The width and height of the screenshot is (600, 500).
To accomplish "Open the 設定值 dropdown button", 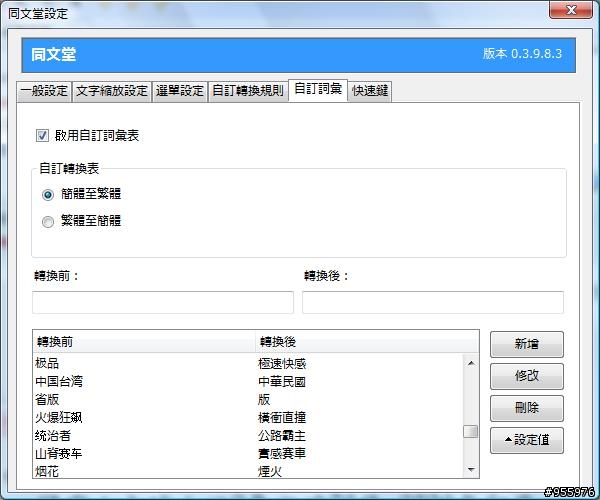I will tap(527, 440).
